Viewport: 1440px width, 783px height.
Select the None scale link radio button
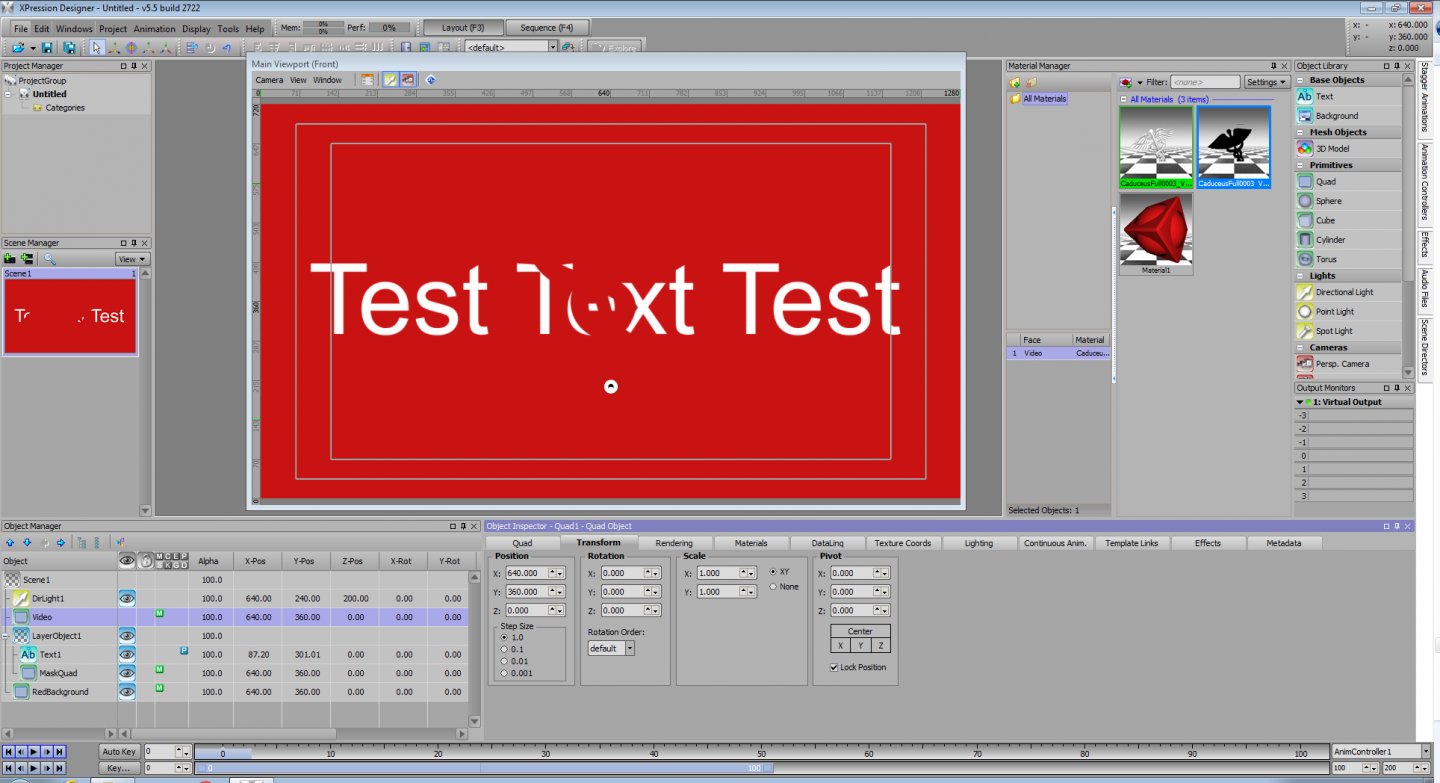point(773,586)
